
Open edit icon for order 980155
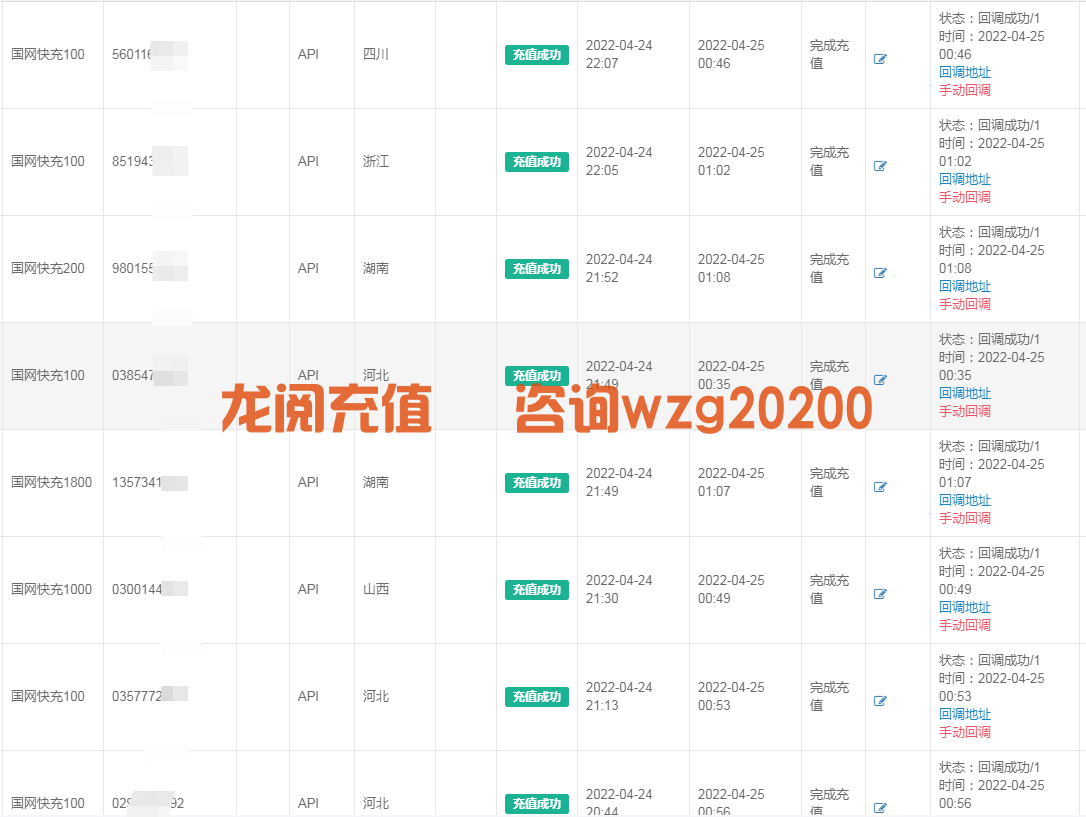tap(880, 273)
